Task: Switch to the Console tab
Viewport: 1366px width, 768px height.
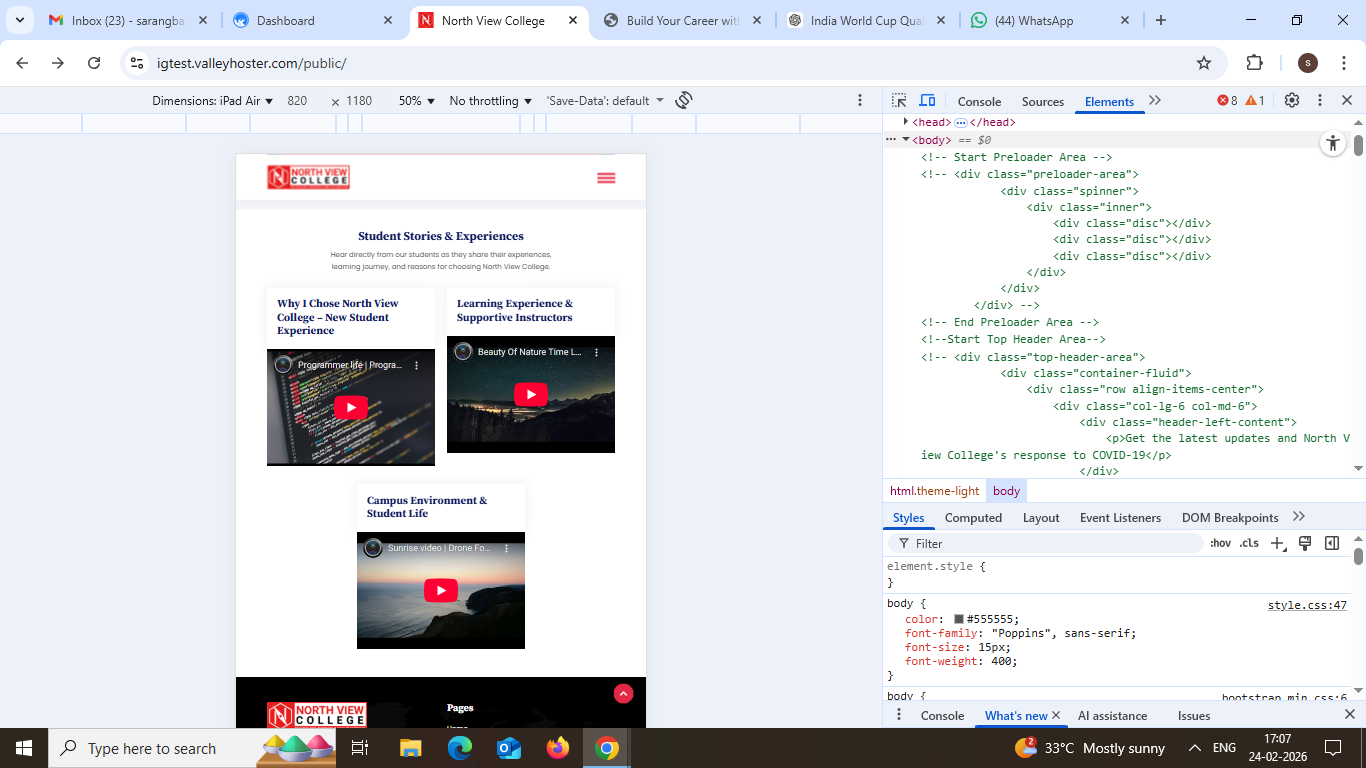Action: (979, 102)
